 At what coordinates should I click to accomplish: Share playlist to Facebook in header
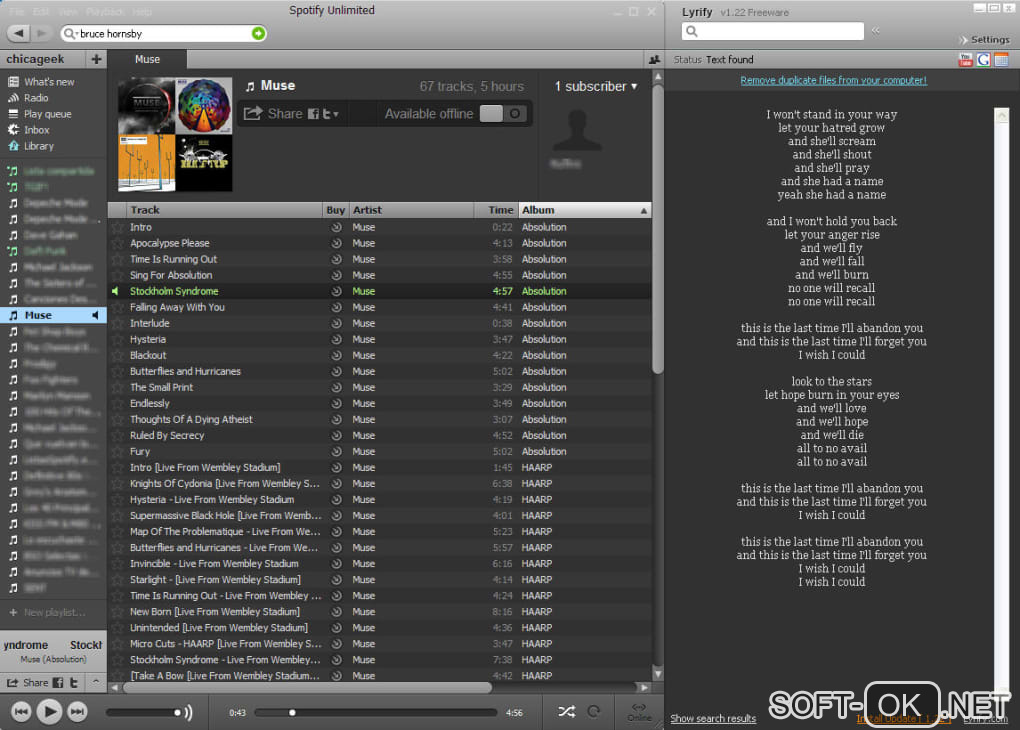tap(313, 114)
